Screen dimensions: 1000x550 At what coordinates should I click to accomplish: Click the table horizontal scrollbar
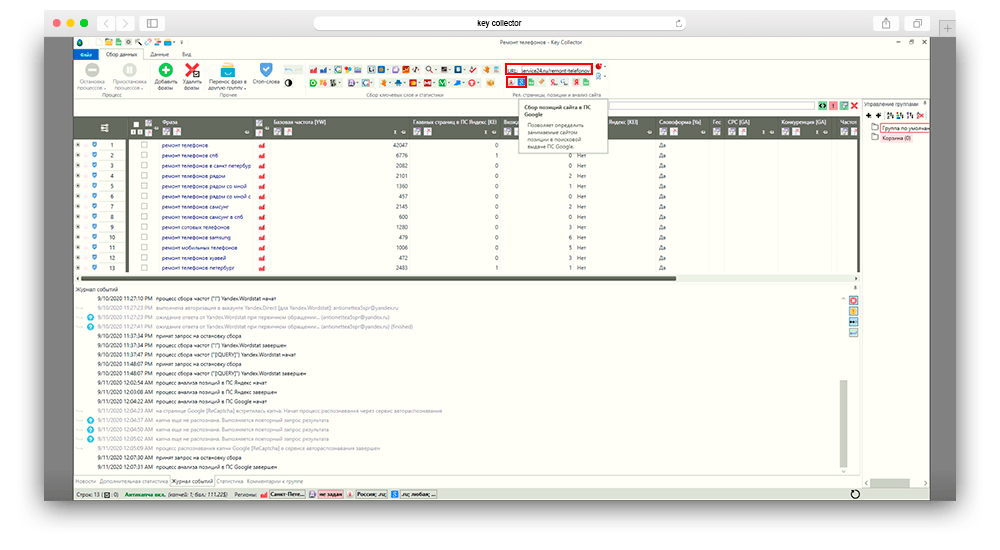pos(378,278)
